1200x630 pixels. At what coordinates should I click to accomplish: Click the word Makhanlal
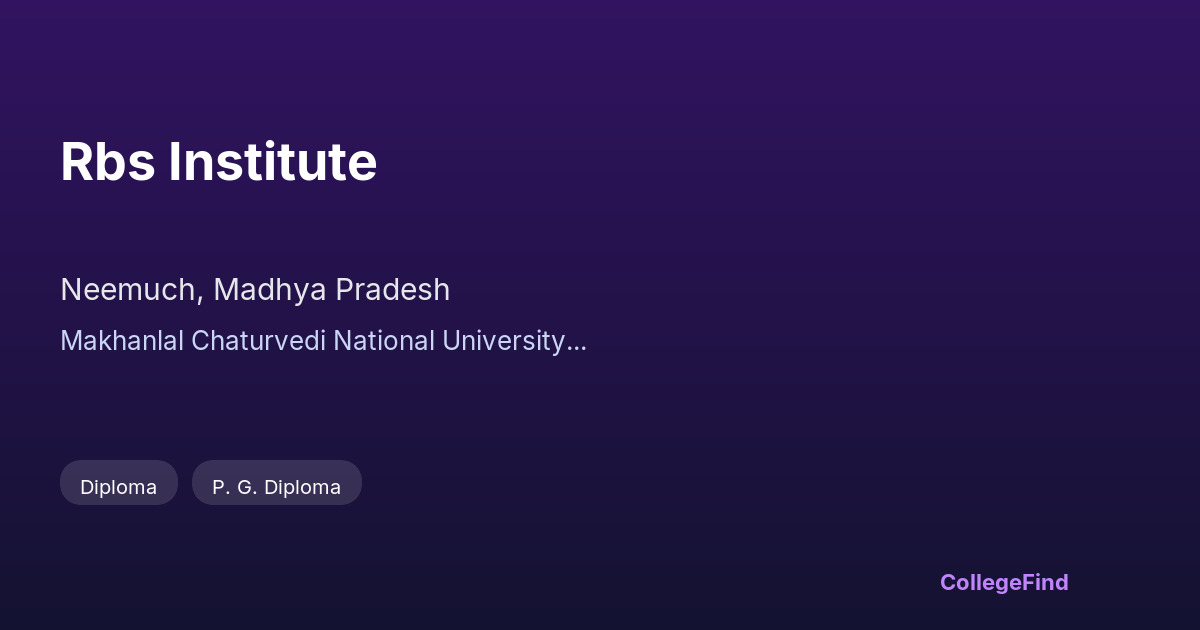(x=122, y=341)
